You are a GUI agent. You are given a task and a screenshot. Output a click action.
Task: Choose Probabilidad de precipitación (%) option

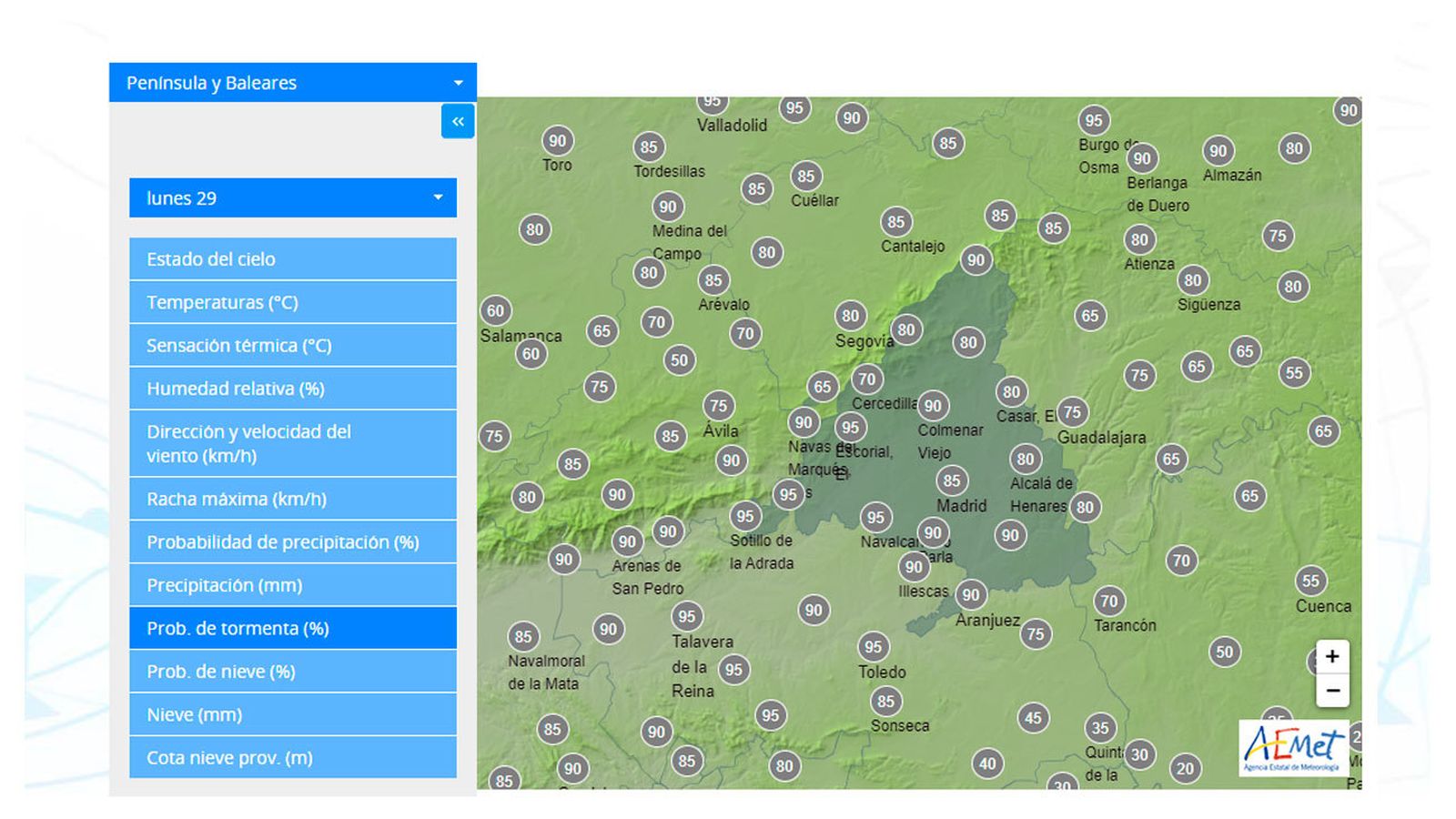[293, 542]
